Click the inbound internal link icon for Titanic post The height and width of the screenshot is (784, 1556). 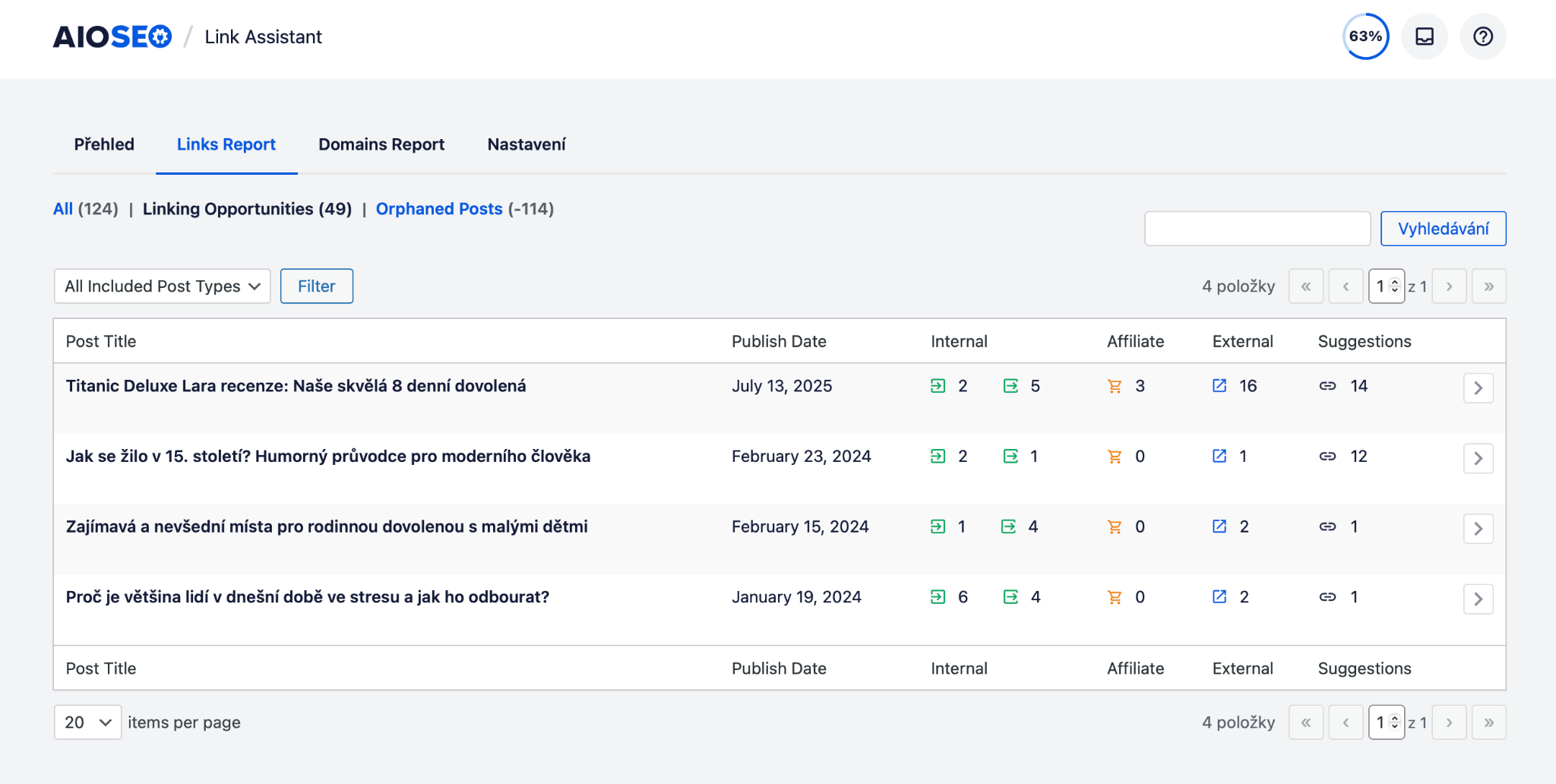[938, 386]
